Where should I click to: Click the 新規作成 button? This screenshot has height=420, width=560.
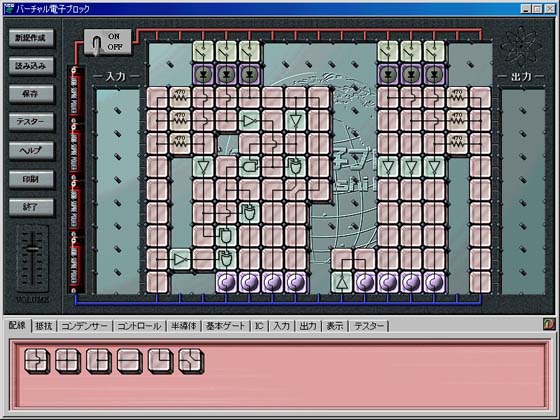click(x=31, y=38)
